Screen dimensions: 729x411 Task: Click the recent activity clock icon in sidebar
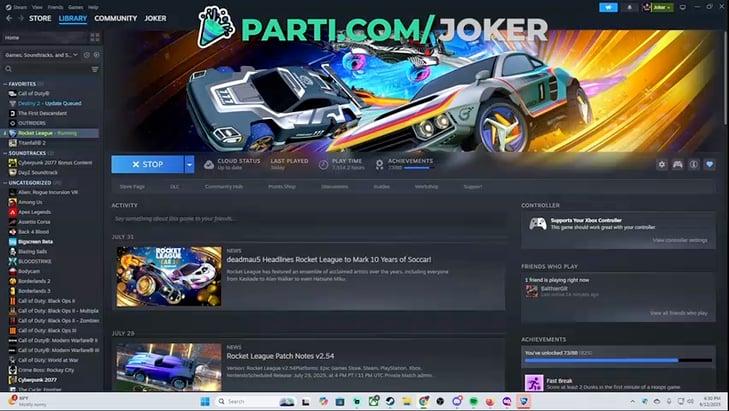(x=86, y=55)
